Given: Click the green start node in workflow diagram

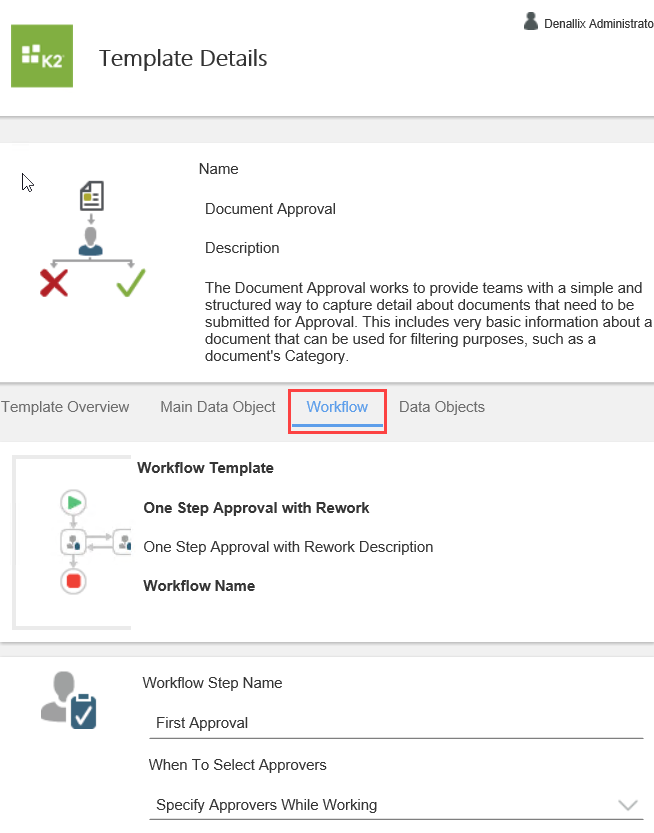Looking at the screenshot, I should click(x=73, y=503).
